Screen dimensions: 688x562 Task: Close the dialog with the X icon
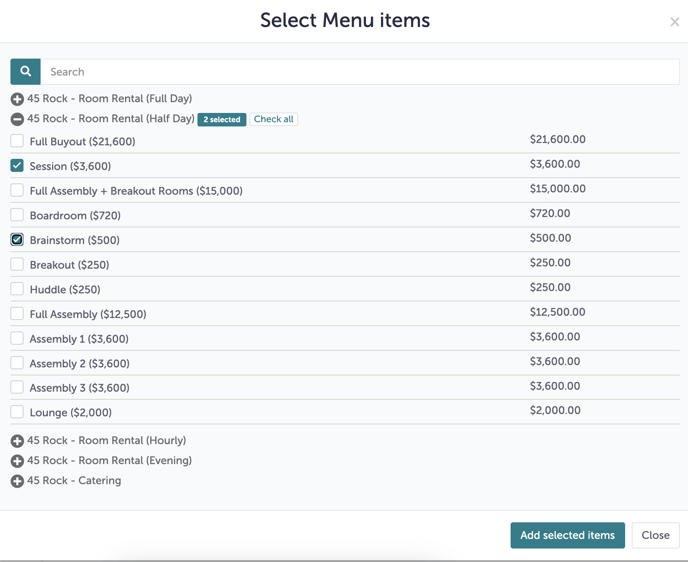pyautogui.click(x=674, y=22)
